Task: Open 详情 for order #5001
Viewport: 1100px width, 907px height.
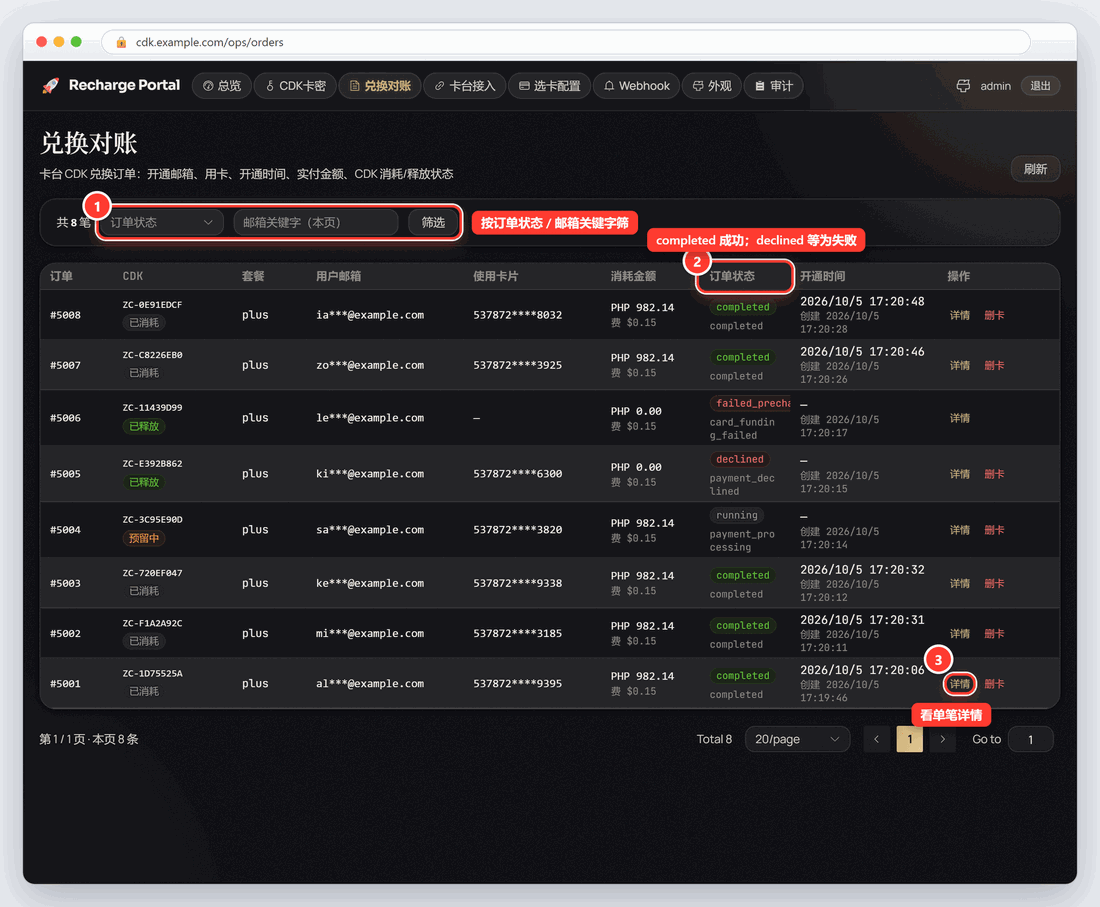Action: [x=960, y=684]
